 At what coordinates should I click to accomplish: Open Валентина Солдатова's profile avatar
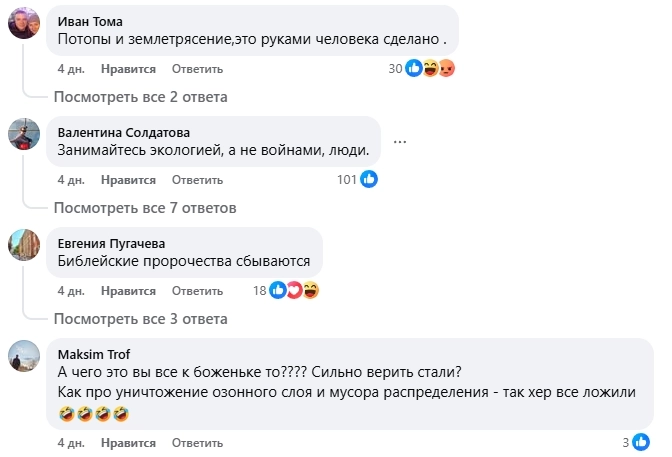(x=24, y=134)
